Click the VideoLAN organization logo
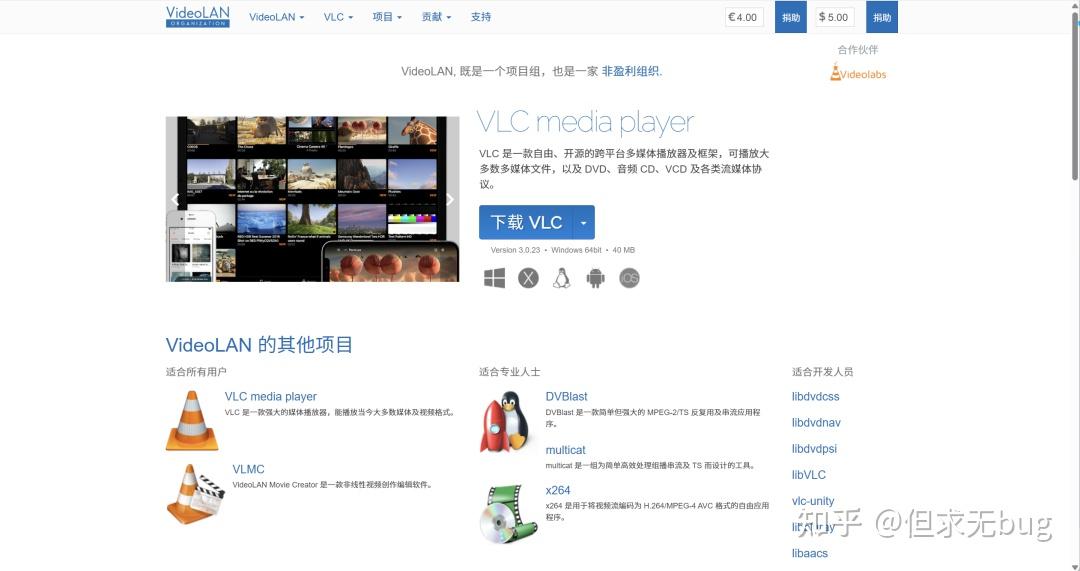The height and width of the screenshot is (571, 1080). (198, 17)
